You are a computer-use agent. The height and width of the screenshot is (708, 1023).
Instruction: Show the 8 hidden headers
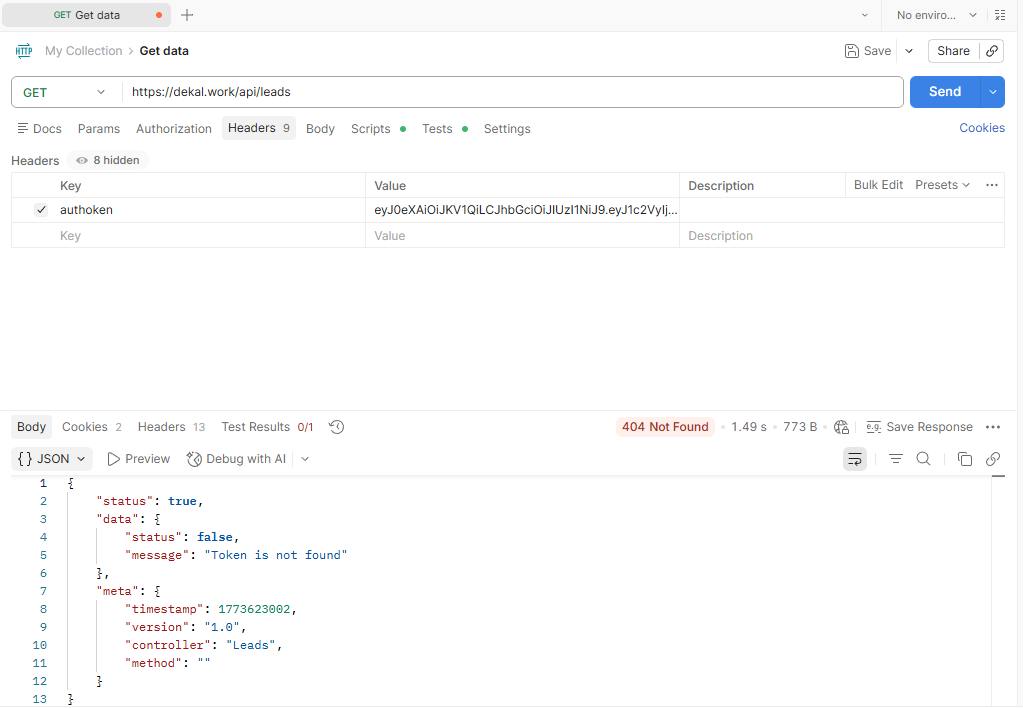108,160
